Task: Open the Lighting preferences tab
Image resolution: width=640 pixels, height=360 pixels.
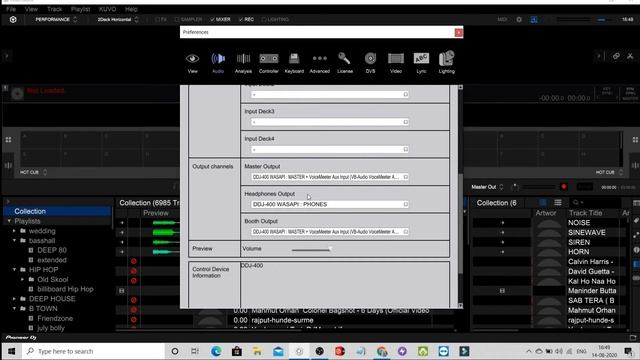Action: (447, 62)
